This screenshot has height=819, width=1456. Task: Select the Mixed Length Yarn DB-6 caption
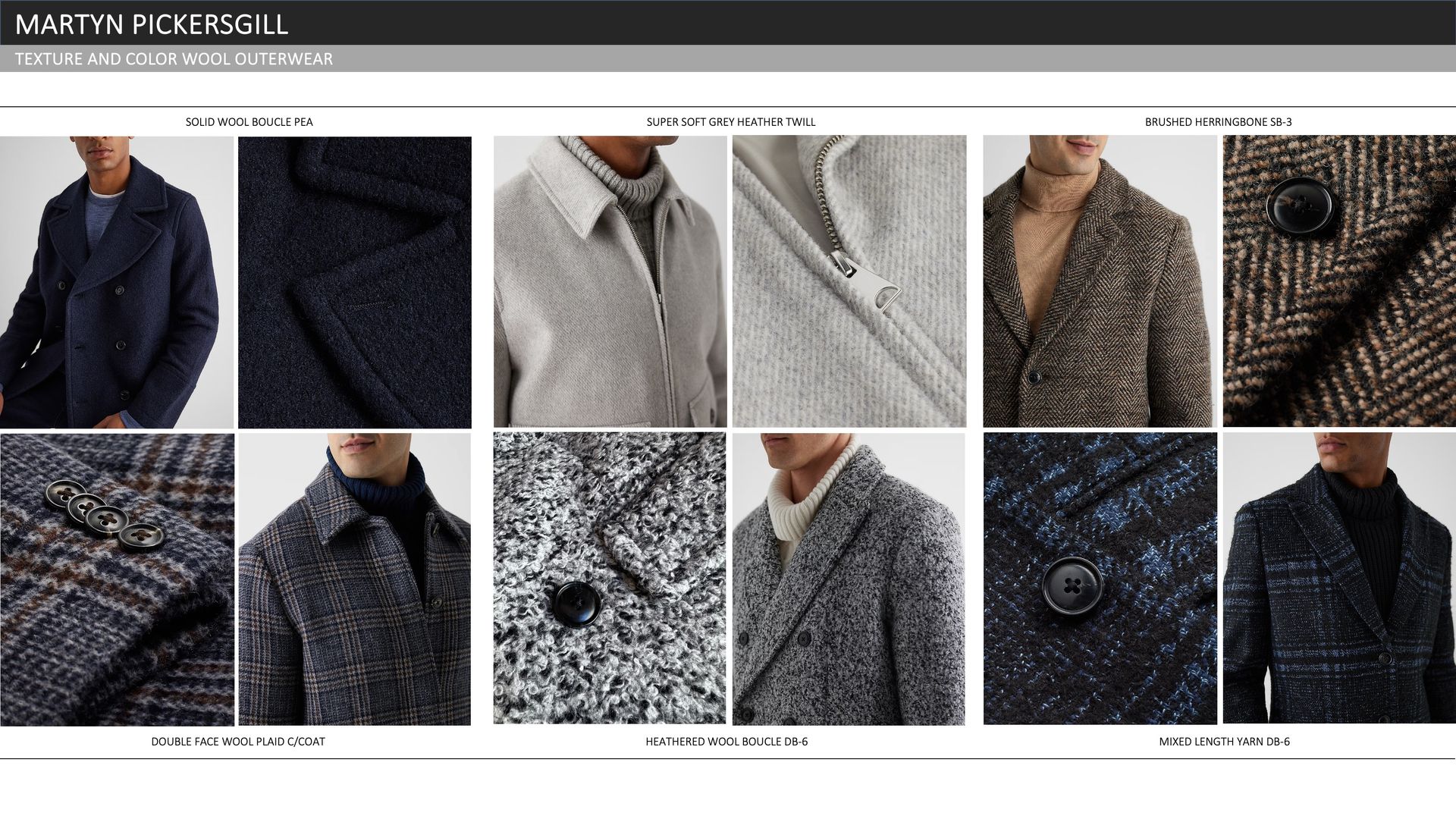(x=1223, y=742)
